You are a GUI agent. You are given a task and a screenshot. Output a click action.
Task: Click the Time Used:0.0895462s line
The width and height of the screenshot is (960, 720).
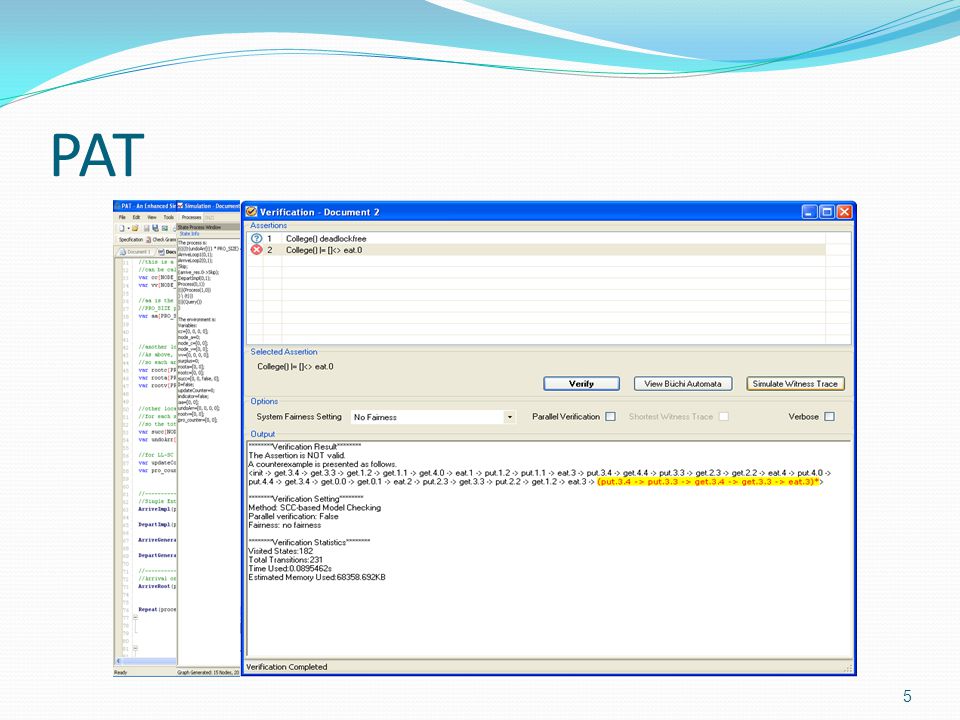point(290,568)
